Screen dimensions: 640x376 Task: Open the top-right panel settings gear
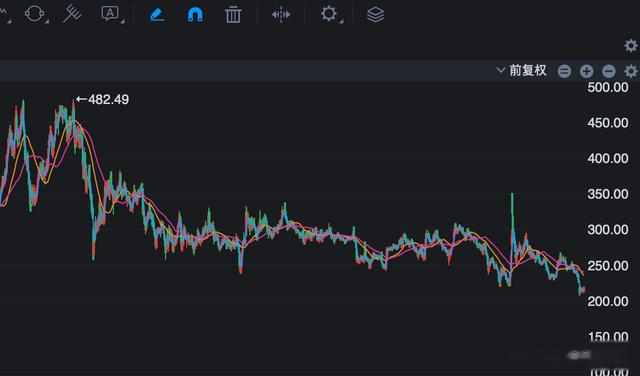click(631, 45)
